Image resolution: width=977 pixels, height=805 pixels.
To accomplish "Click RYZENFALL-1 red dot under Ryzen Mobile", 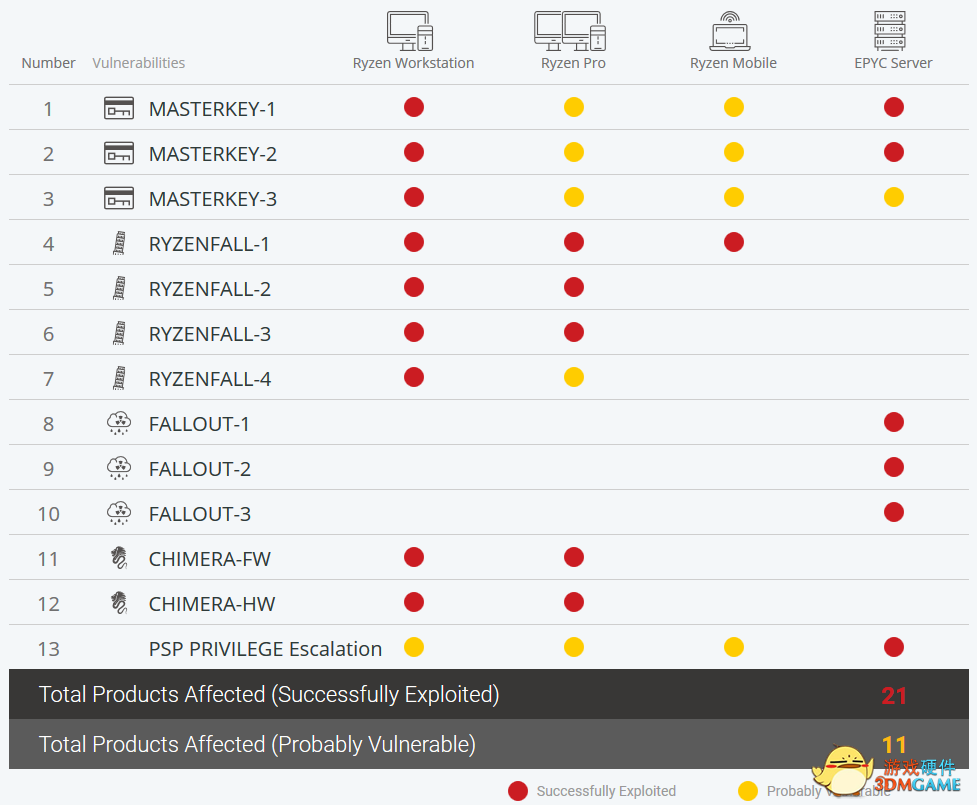I will 734,242.
